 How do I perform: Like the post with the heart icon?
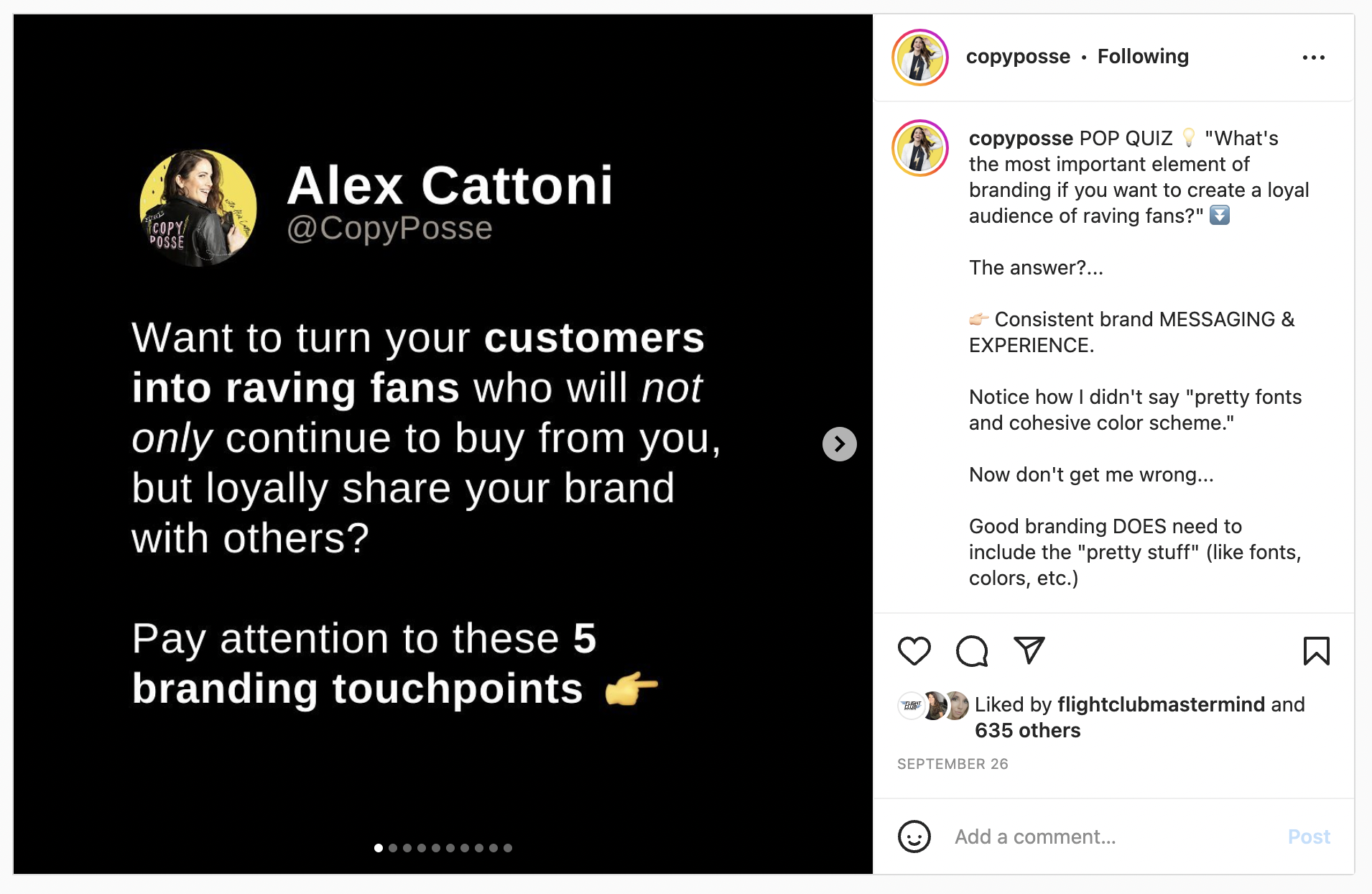click(914, 651)
